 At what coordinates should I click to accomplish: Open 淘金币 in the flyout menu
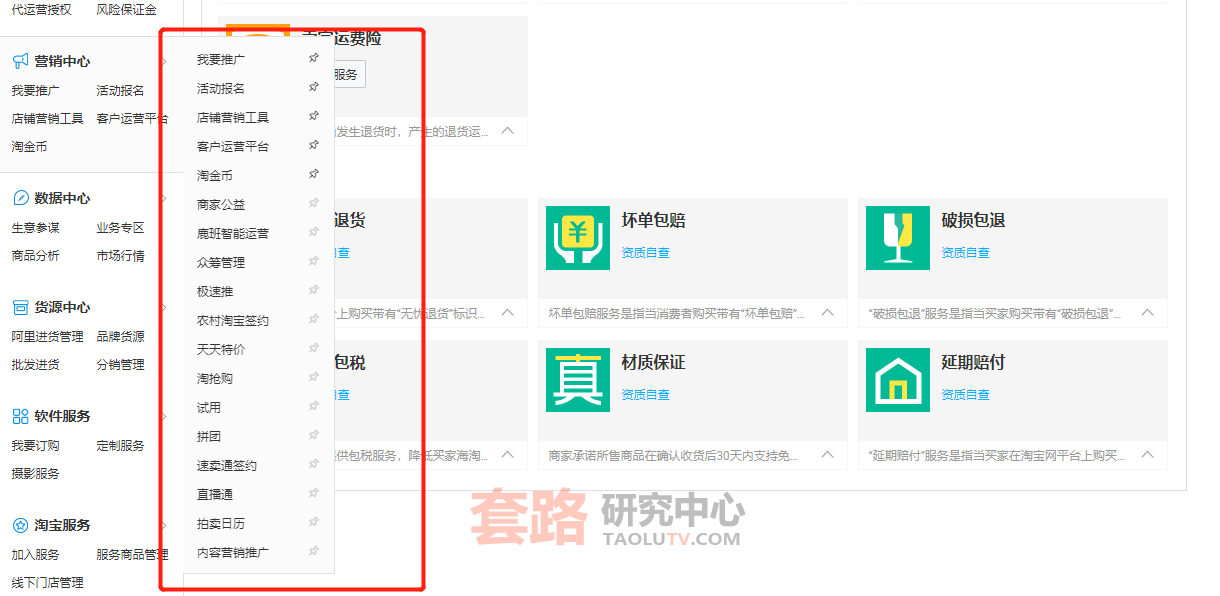pyautogui.click(x=215, y=176)
